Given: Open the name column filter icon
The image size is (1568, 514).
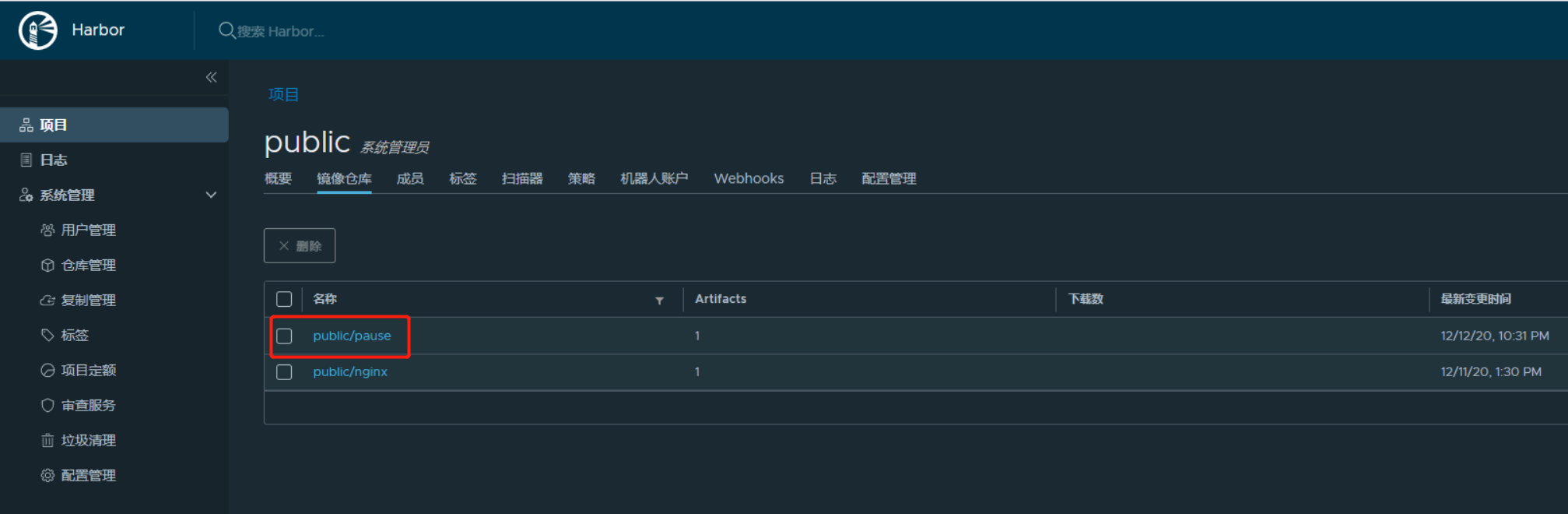Looking at the screenshot, I should (x=659, y=301).
